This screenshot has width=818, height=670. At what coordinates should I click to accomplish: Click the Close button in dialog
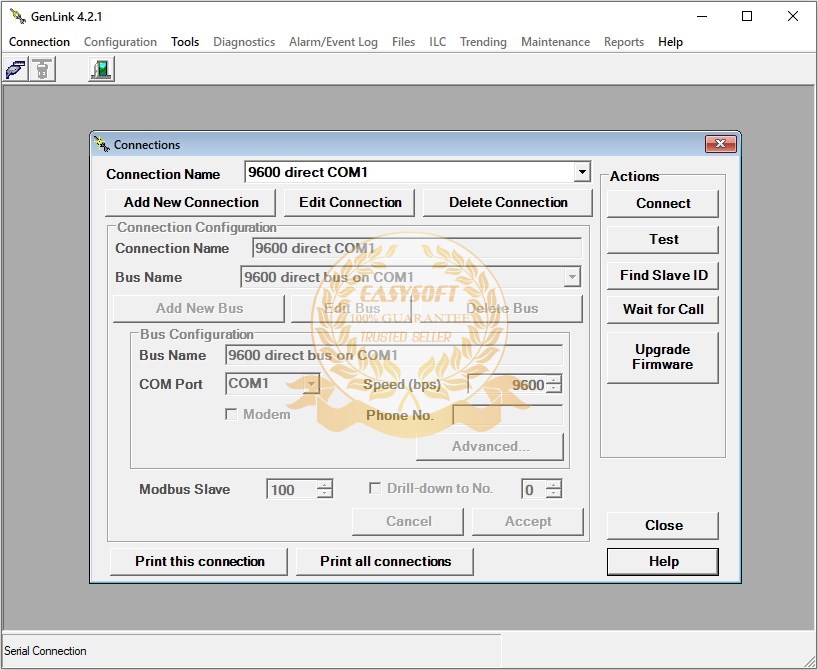click(x=663, y=525)
